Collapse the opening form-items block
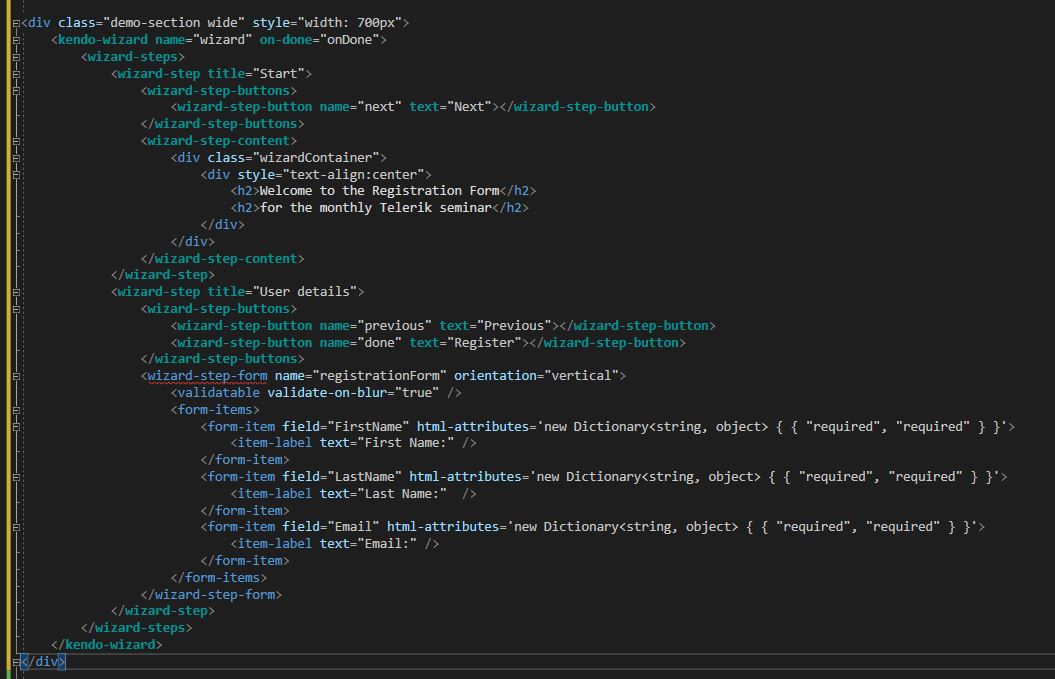The image size is (1055, 679). pos(16,410)
